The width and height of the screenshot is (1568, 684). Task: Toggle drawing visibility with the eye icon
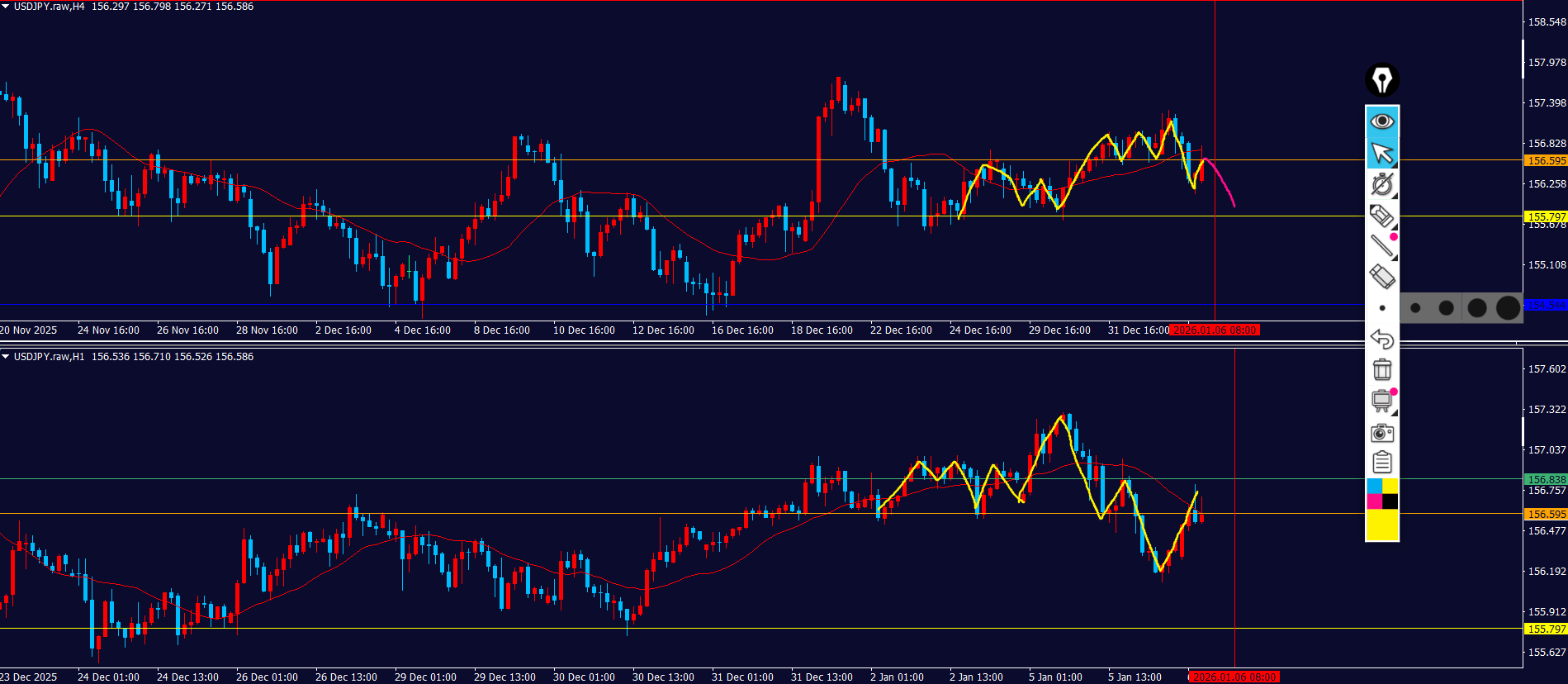point(1381,121)
